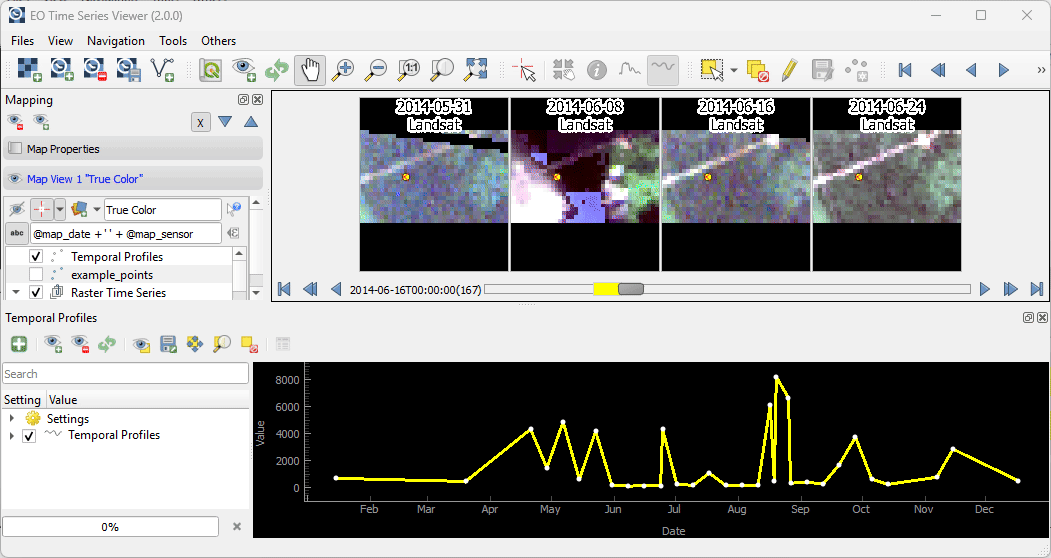Click the Temporal Profiles search box
1051x558 pixels.
[x=126, y=374]
